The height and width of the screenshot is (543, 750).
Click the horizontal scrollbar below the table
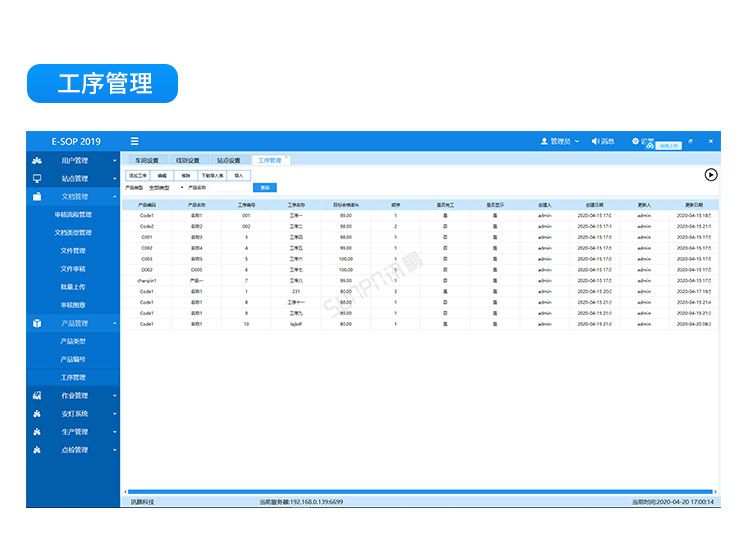point(418,491)
